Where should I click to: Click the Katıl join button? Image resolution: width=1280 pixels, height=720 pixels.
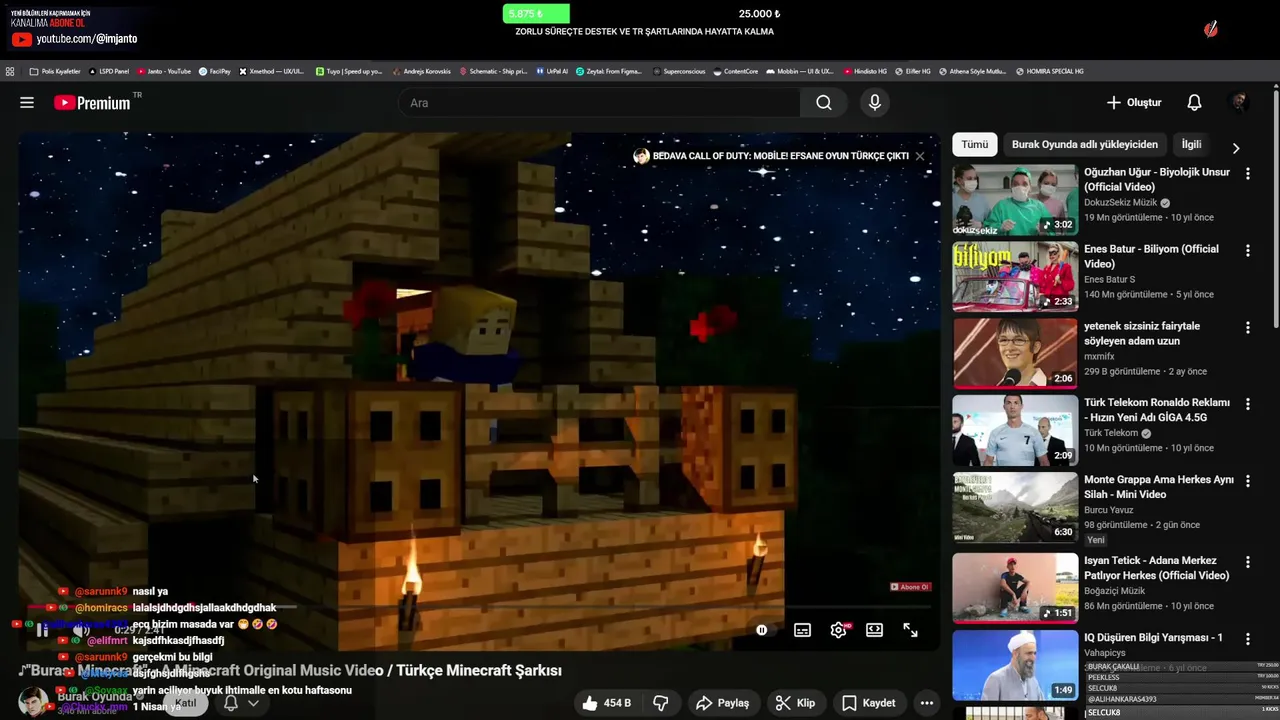coord(186,703)
